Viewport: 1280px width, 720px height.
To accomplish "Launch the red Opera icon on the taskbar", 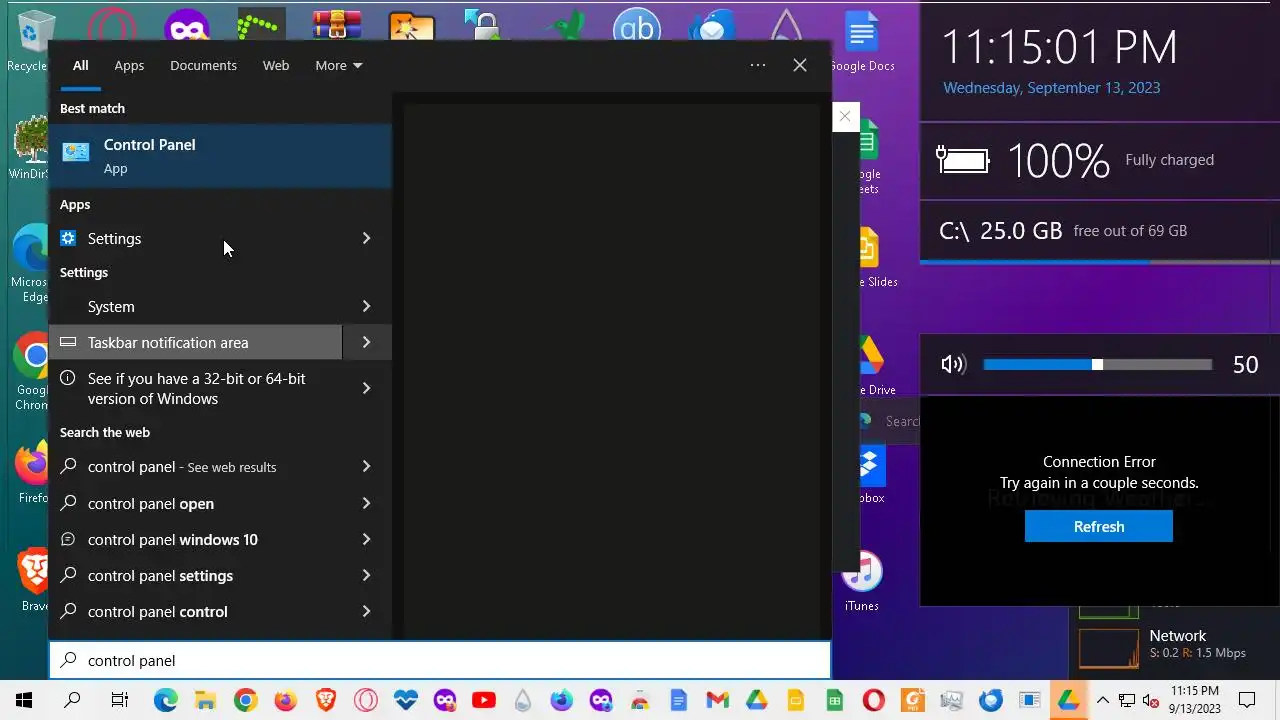I will (x=874, y=700).
